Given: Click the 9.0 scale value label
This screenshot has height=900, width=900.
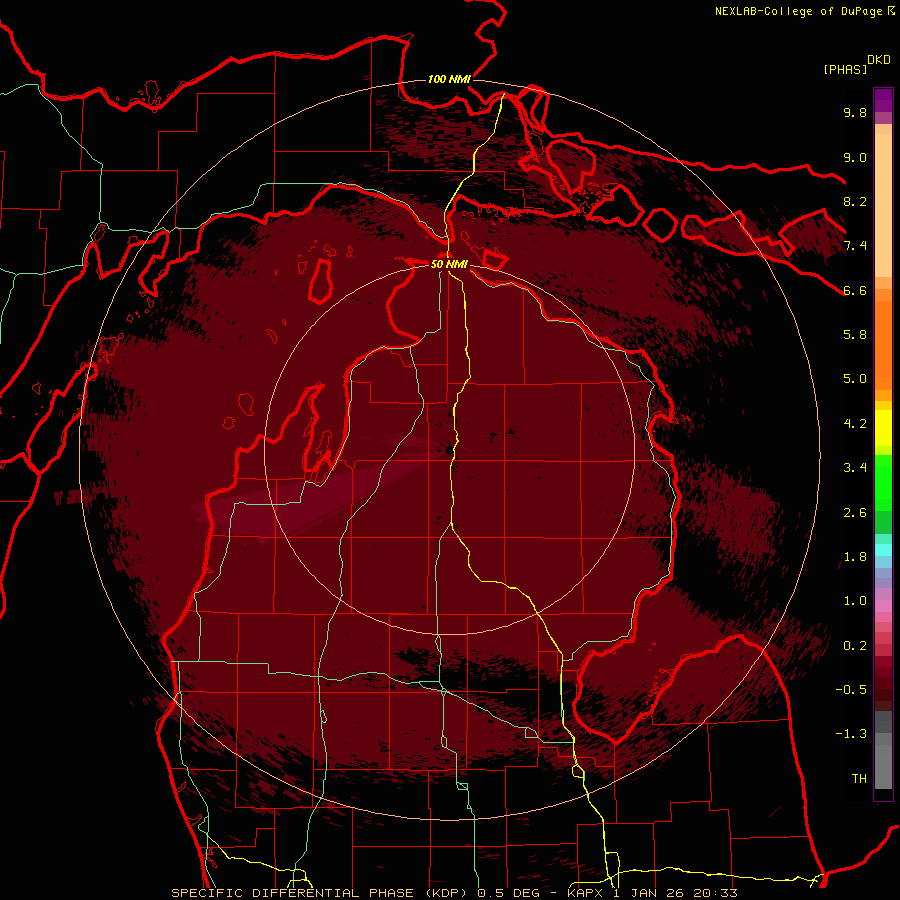Looking at the screenshot, I should pyautogui.click(x=855, y=157).
